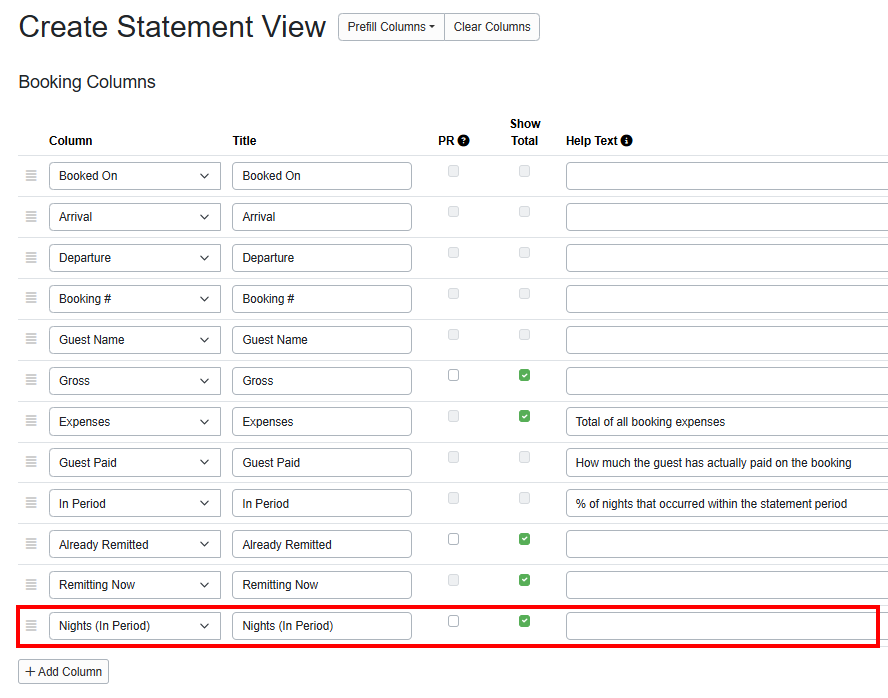Uncheck Show Total for the Gross row
The height and width of the screenshot is (698, 888).
click(524, 375)
